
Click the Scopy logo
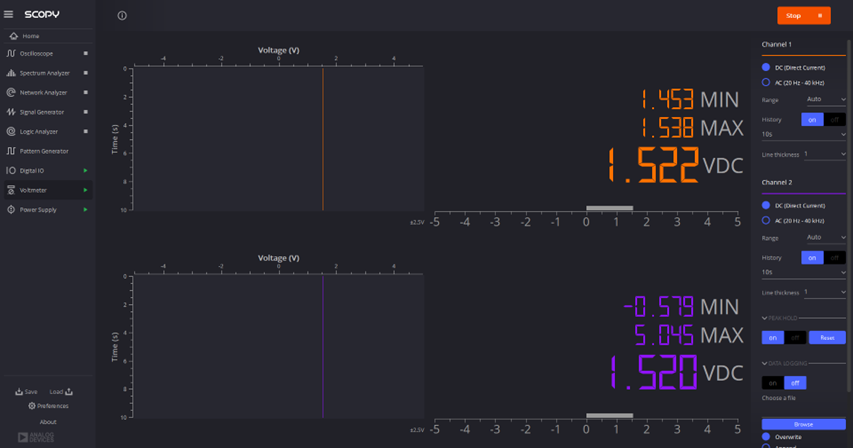tap(42, 14)
